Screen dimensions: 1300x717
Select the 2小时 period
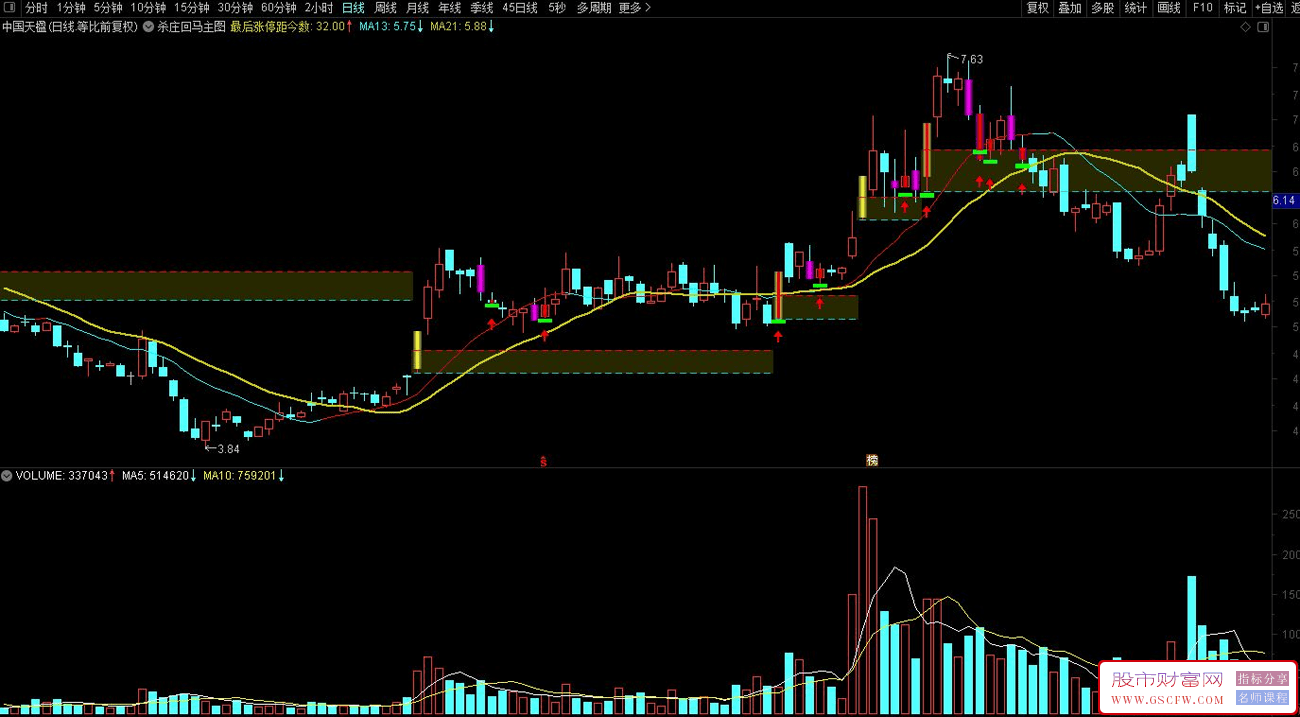(319, 8)
